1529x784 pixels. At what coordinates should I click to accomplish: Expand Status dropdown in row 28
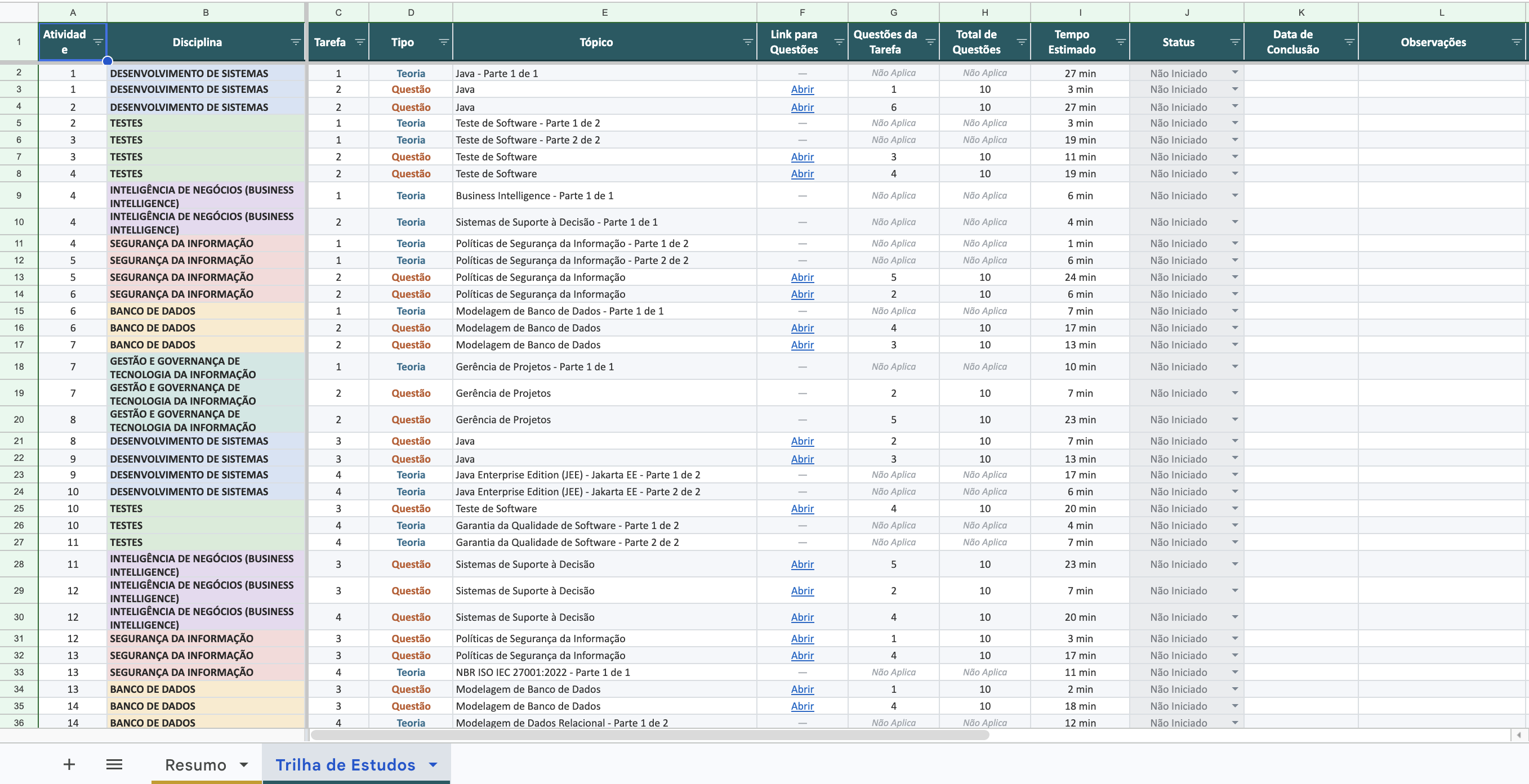1235,563
